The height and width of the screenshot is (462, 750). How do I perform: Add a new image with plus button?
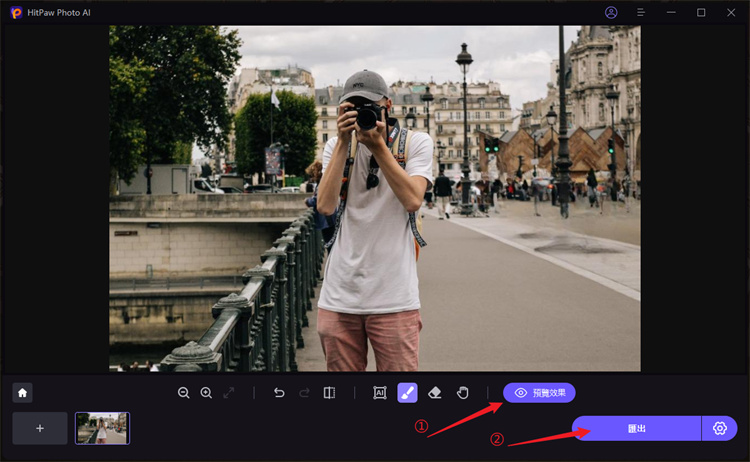click(40, 428)
